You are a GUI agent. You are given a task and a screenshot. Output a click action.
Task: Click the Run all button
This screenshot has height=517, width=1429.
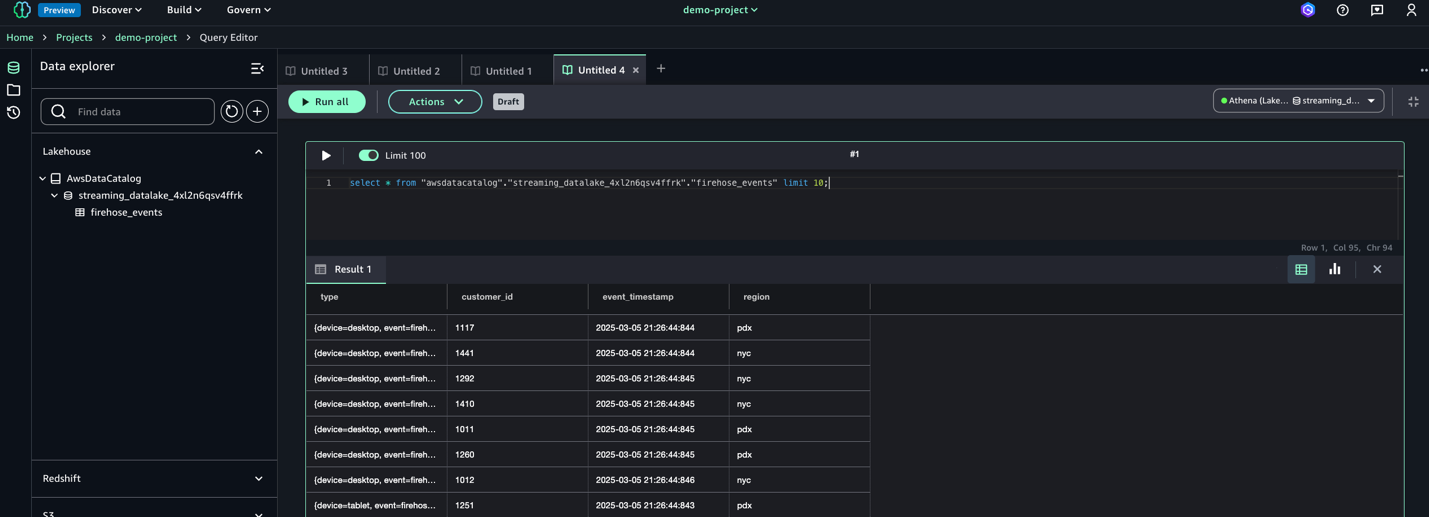[326, 102]
